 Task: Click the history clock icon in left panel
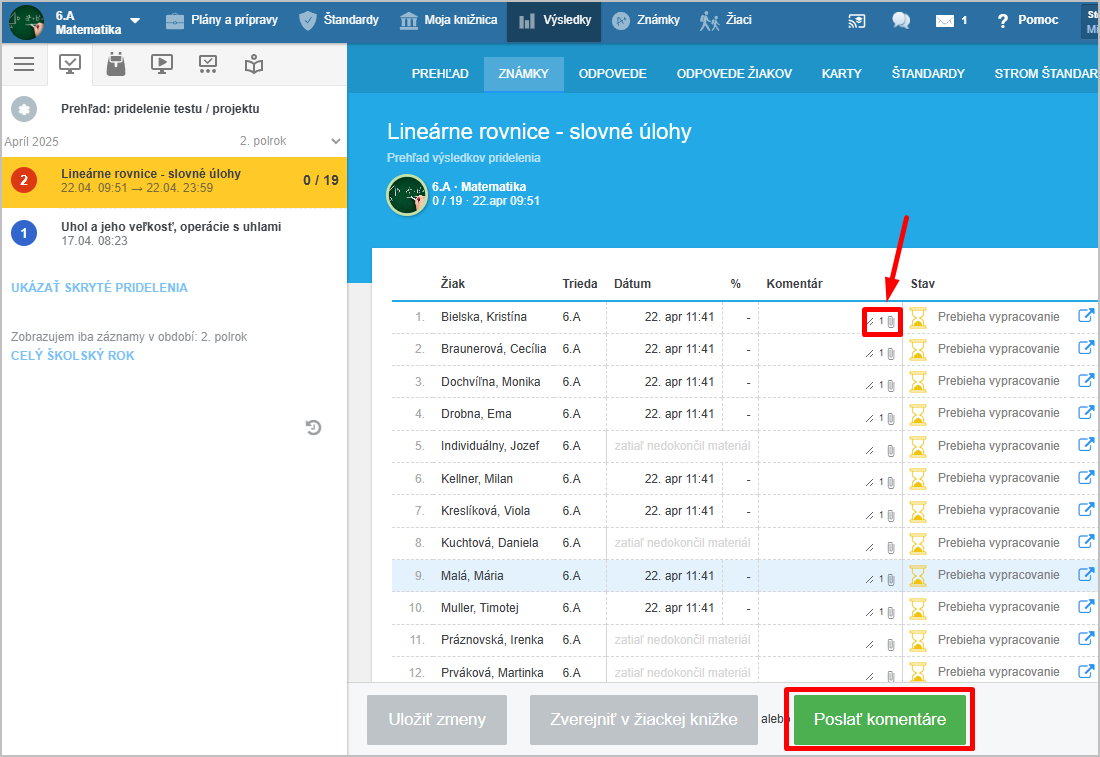click(x=314, y=427)
